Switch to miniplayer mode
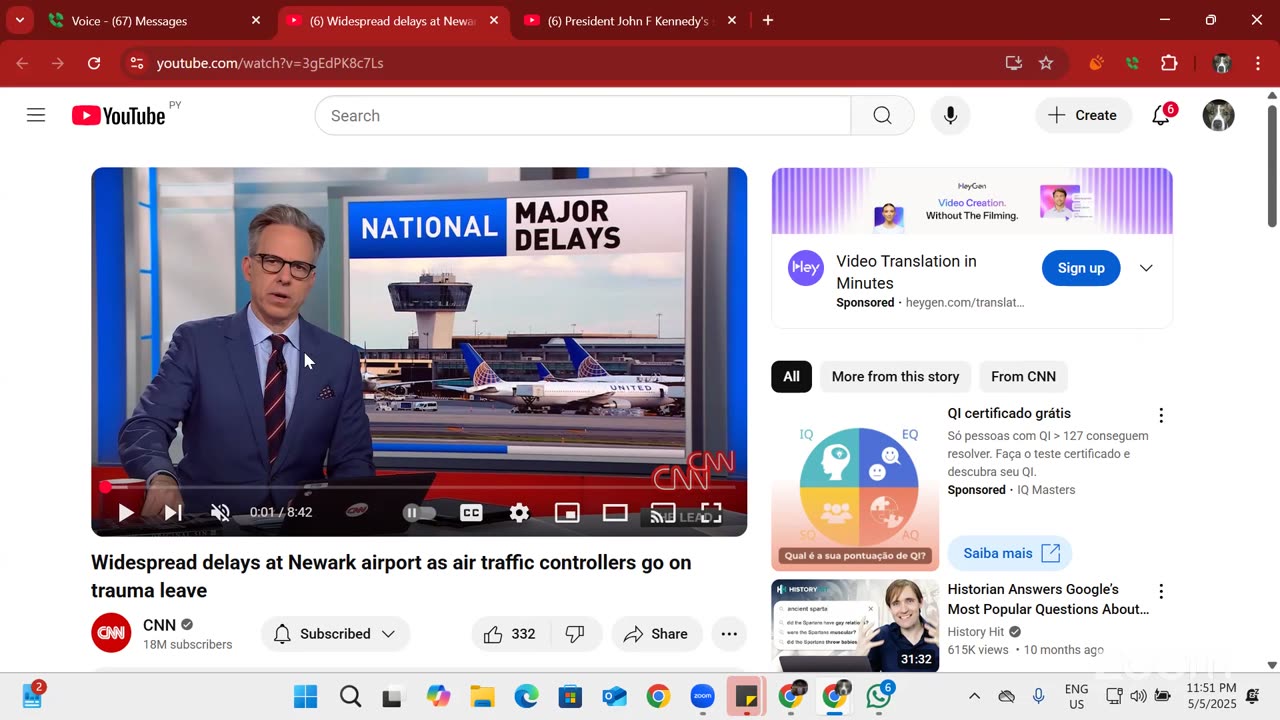 tap(567, 513)
